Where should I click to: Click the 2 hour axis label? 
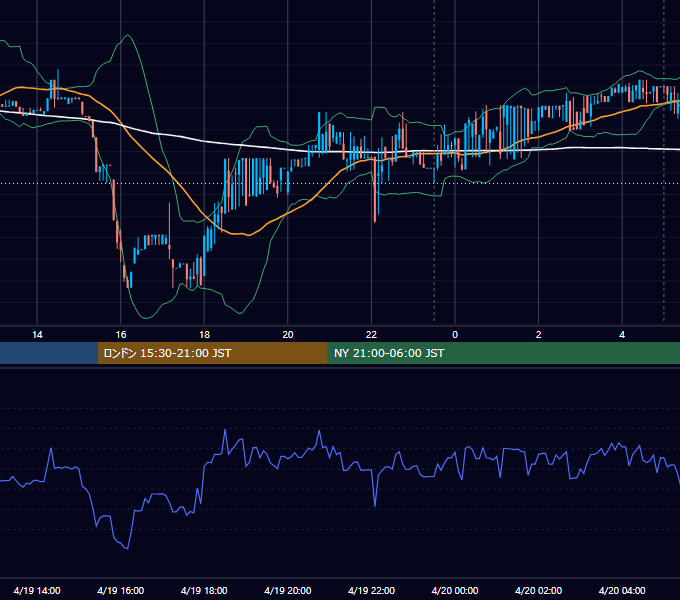[x=539, y=335]
